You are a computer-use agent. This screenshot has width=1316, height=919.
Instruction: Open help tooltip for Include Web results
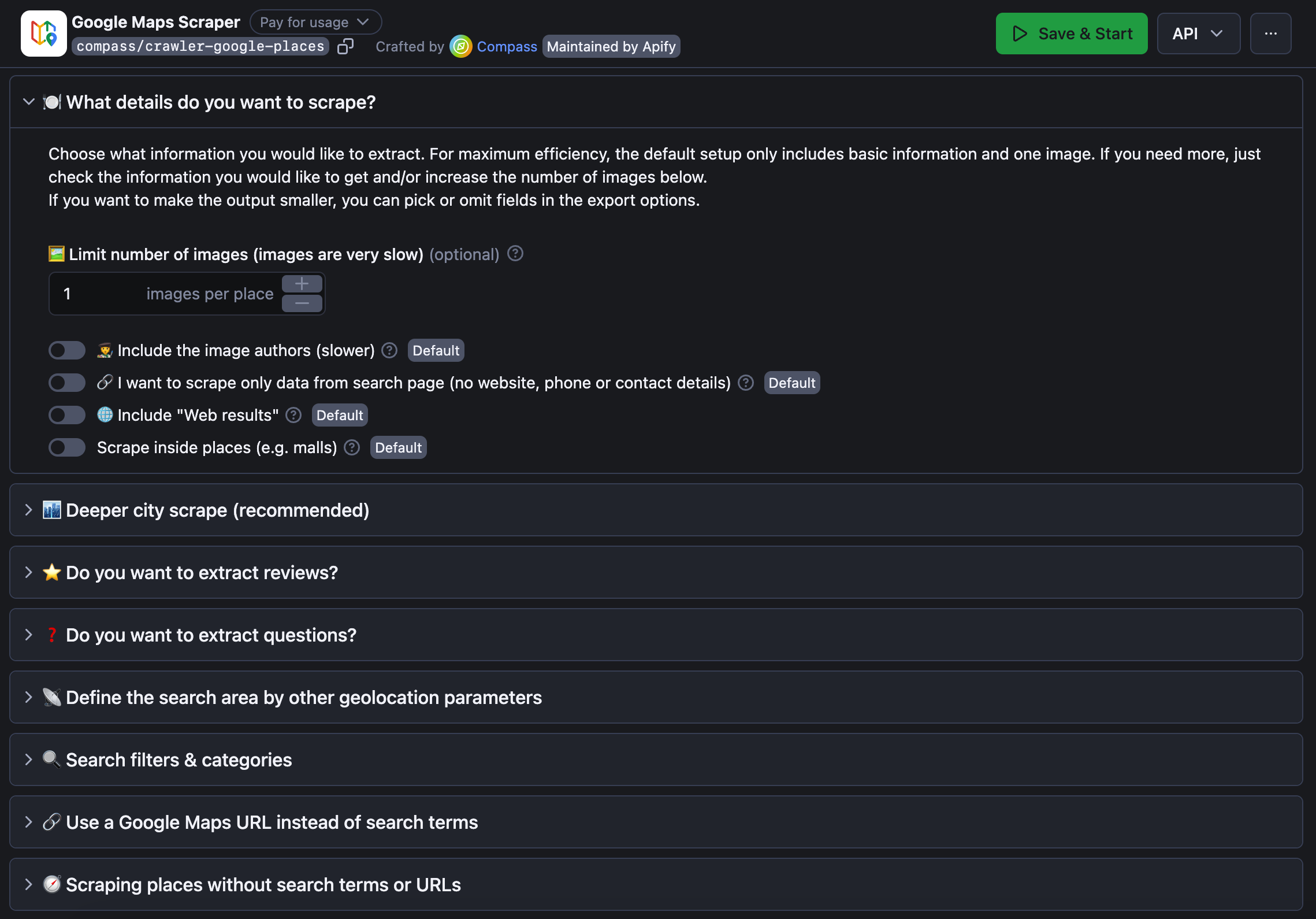(293, 415)
